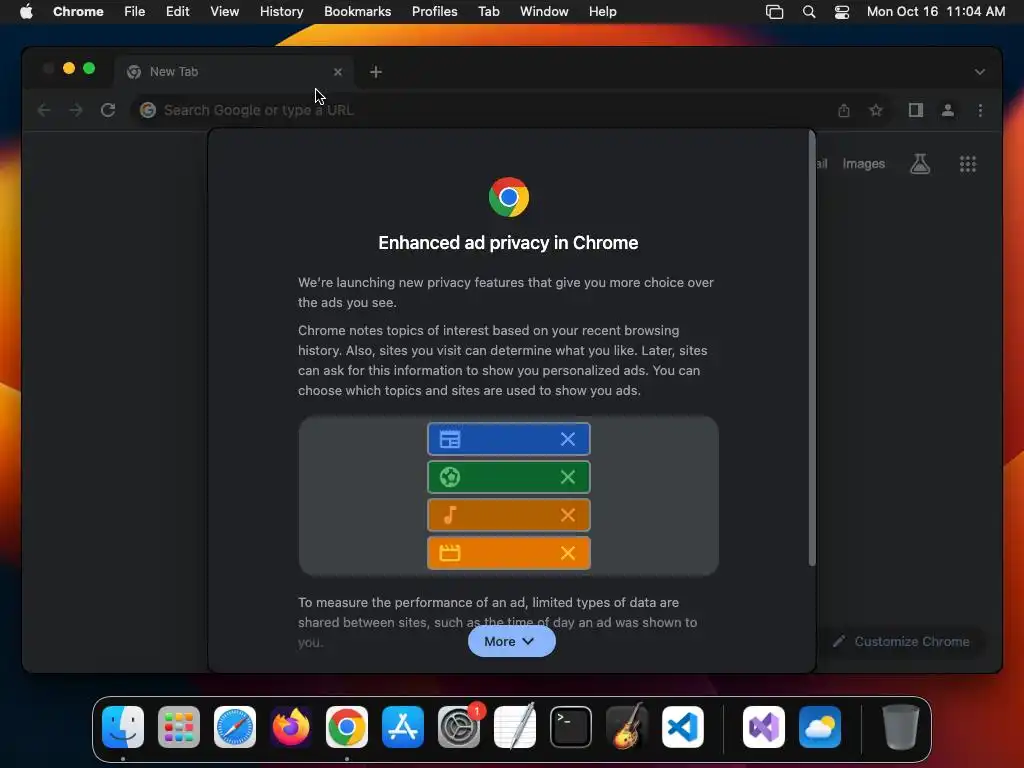Image resolution: width=1024 pixels, height=768 pixels.
Task: Click the Customize Chrome button
Action: pos(901,641)
